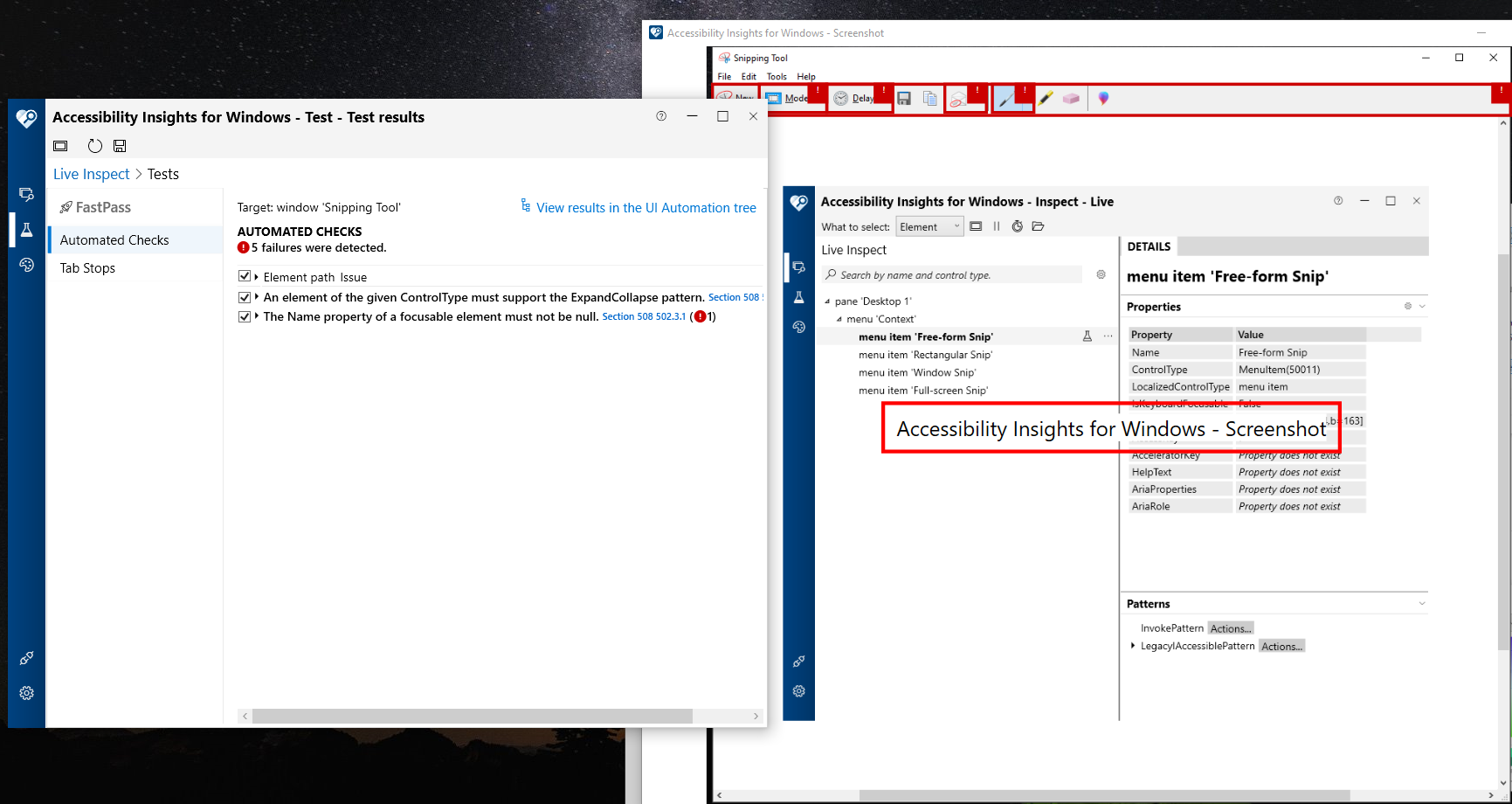1512x804 pixels.
Task: Select Automated Checks tab
Action: coord(135,239)
